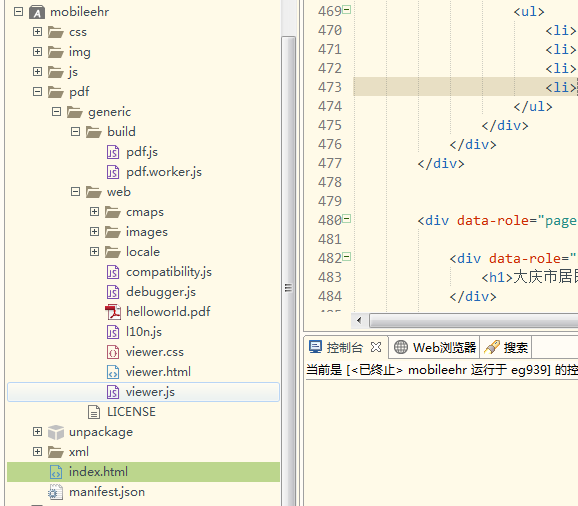Select the LICENSE file name

[132, 412]
